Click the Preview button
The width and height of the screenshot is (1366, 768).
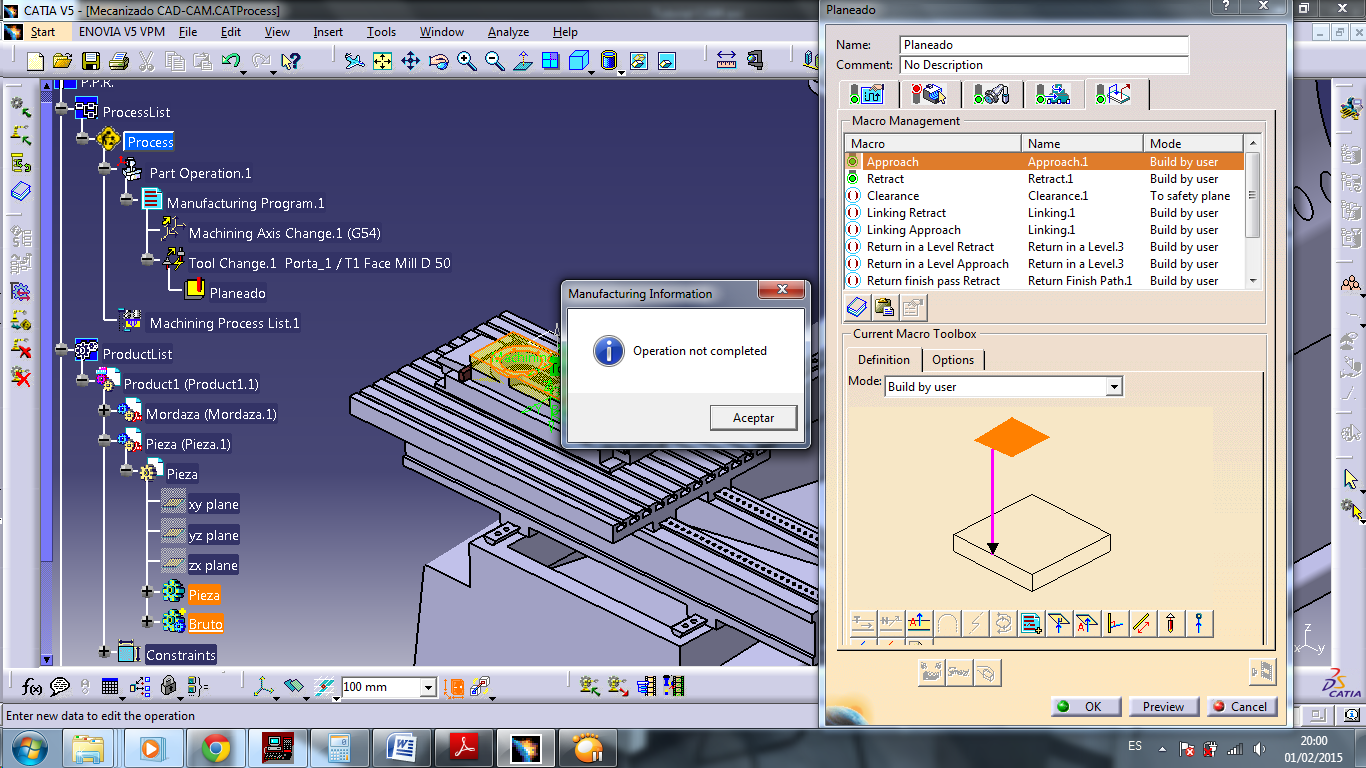[x=1163, y=706]
